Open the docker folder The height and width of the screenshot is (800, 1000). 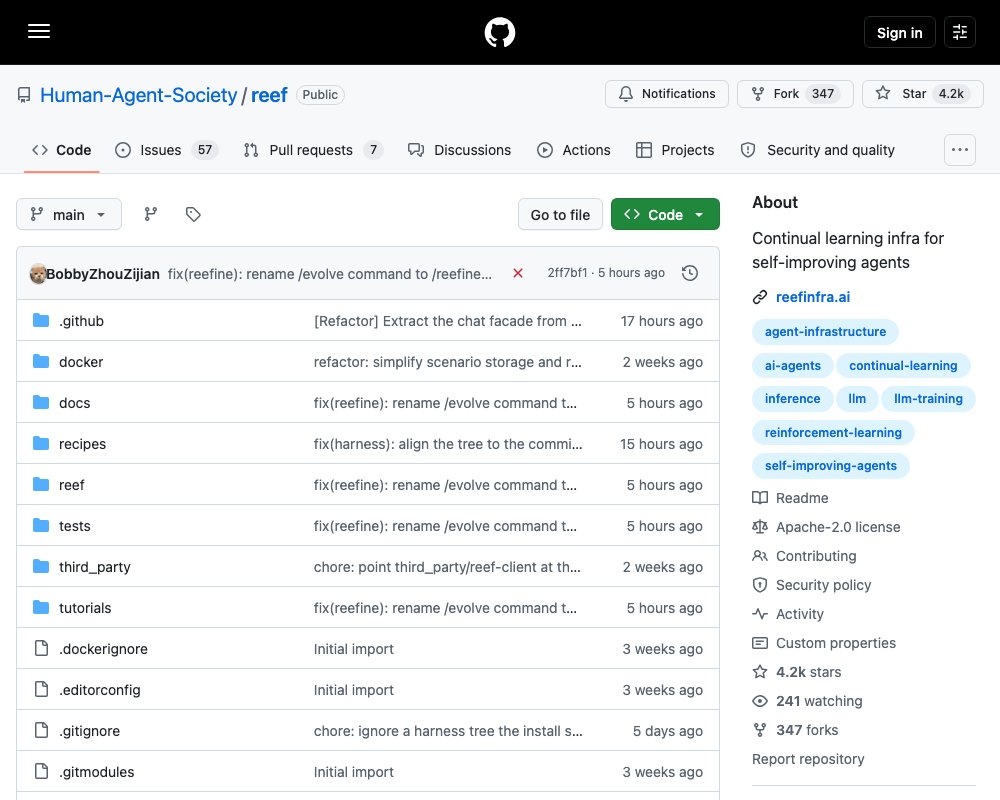pos(81,362)
